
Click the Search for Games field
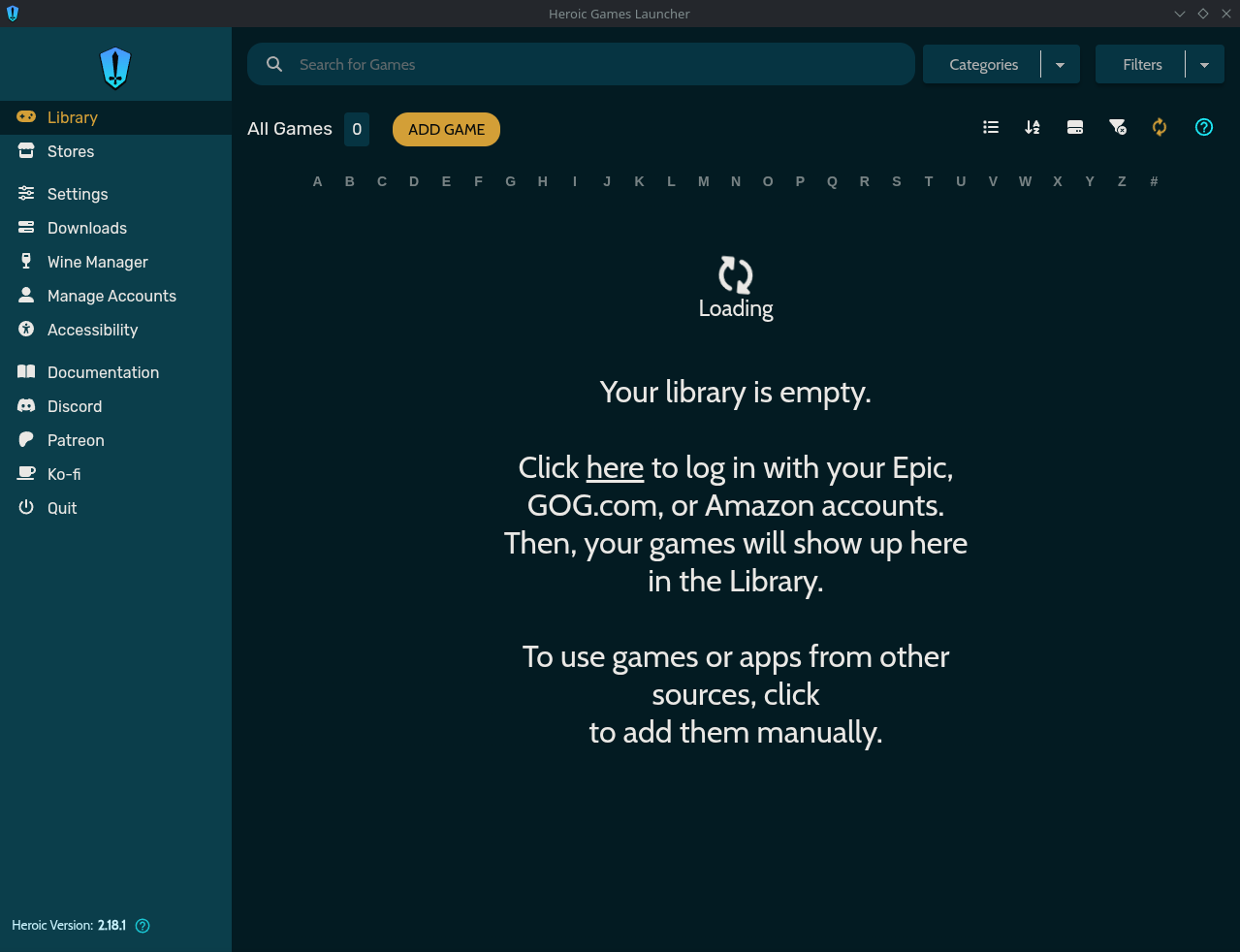[x=581, y=64]
